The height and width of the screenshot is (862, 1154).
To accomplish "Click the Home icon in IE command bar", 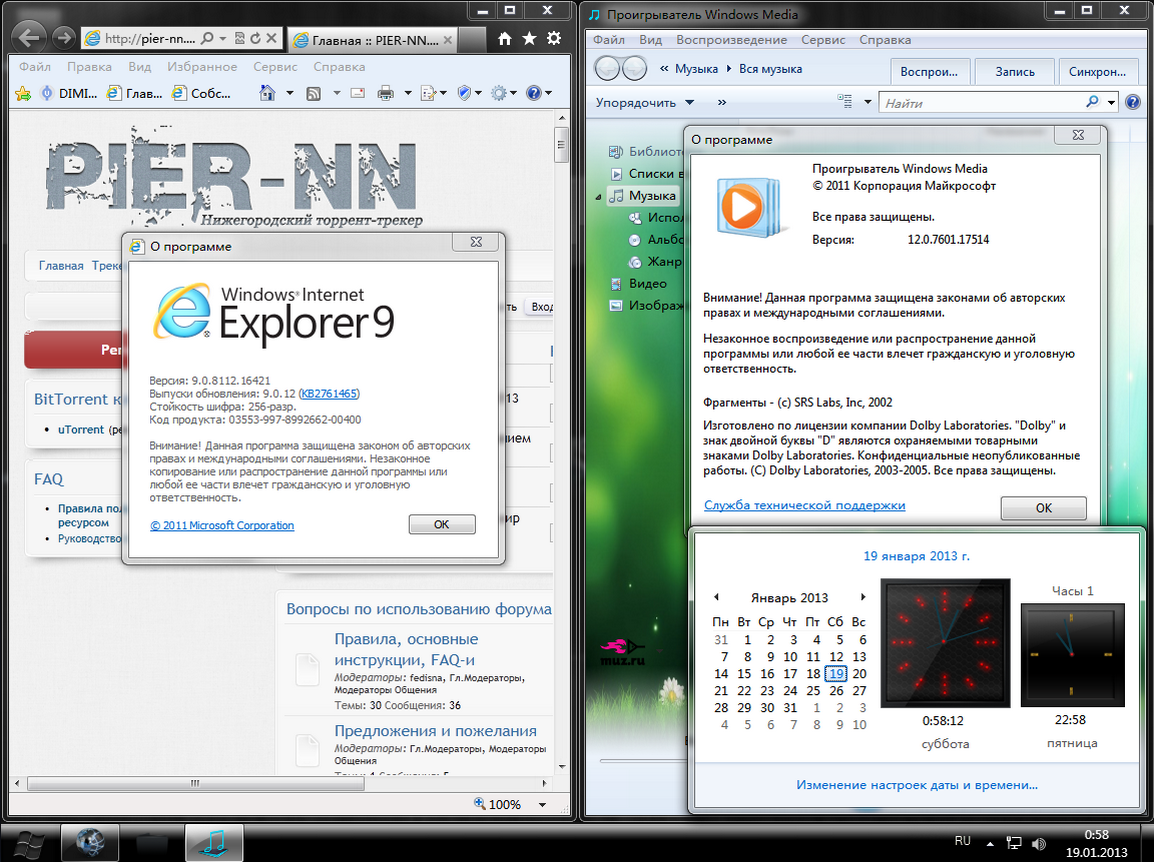I will tap(267, 93).
